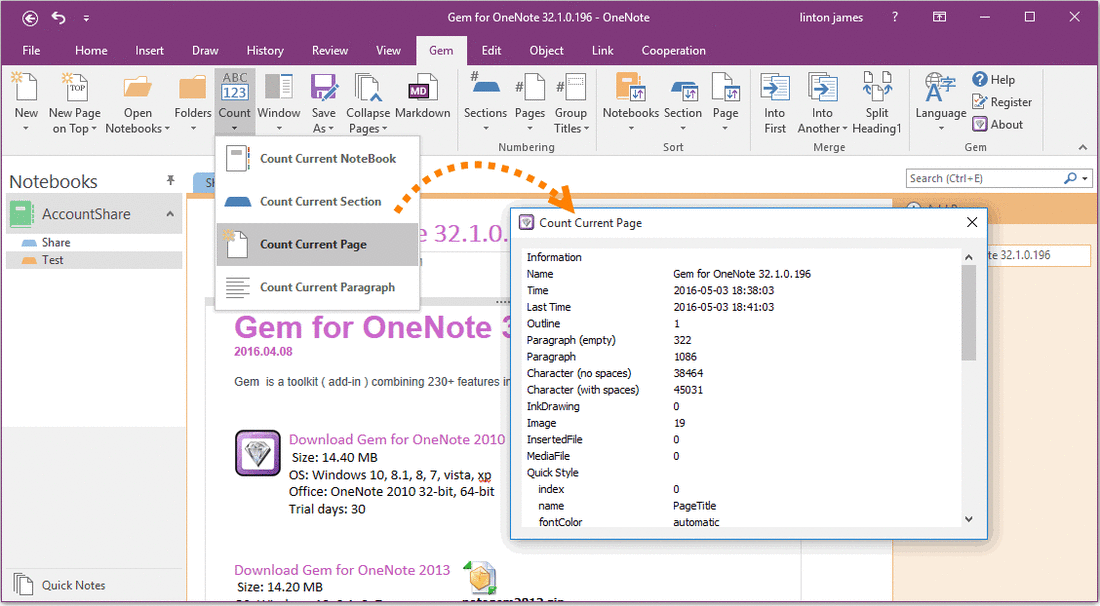Open the Save As tool
This screenshot has width=1100, height=606.
(x=323, y=100)
